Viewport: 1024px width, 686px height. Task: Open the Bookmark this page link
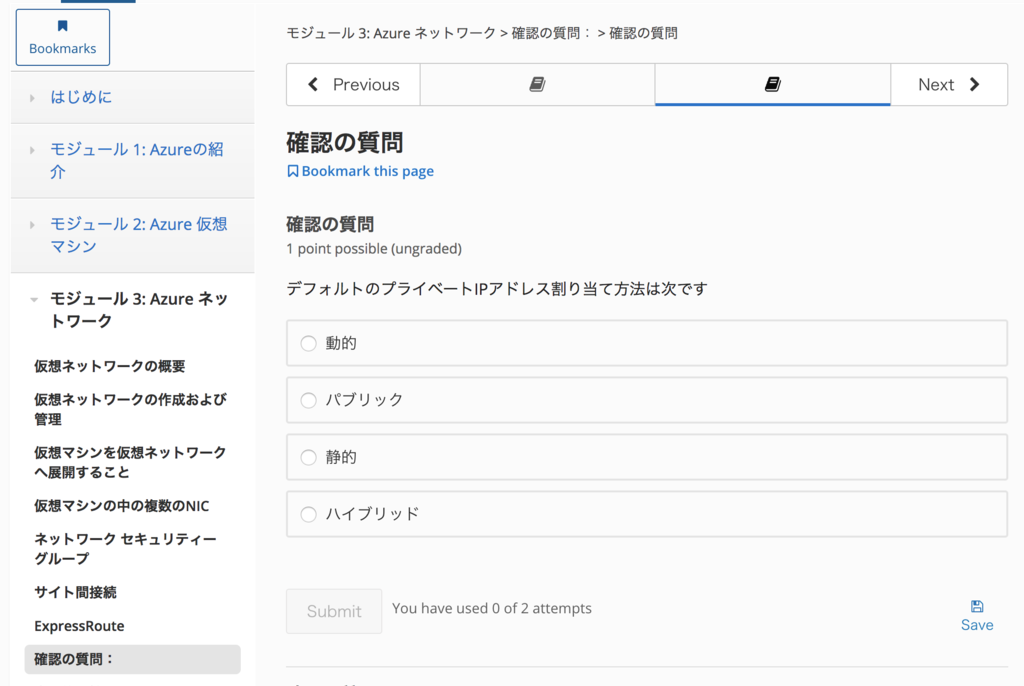tap(368, 171)
